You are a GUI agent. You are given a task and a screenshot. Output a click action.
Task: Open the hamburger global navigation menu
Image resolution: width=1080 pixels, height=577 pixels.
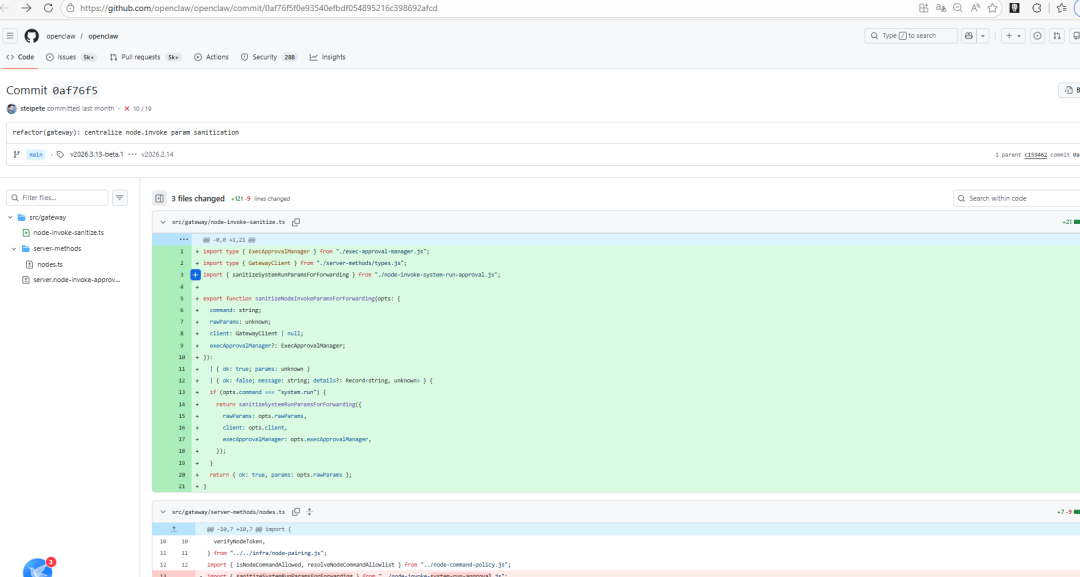point(10,36)
